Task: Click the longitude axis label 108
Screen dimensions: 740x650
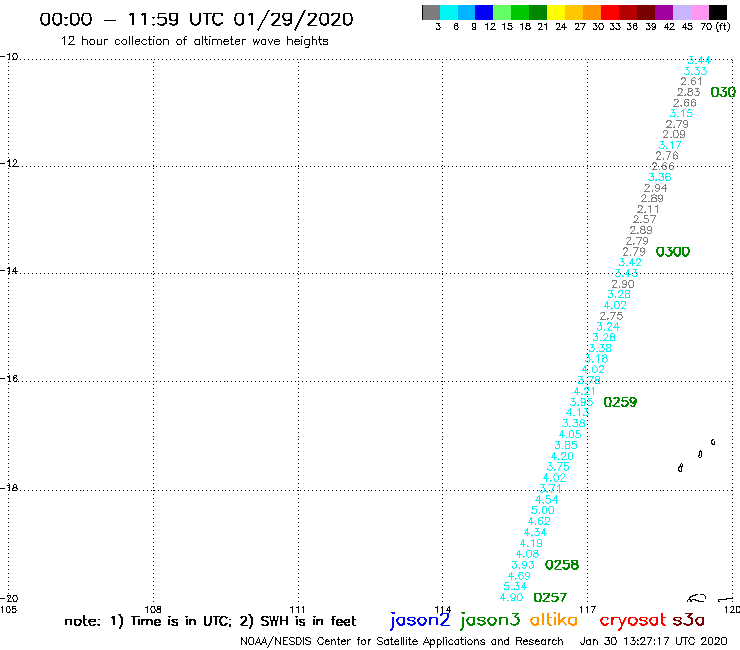Action: click(153, 609)
